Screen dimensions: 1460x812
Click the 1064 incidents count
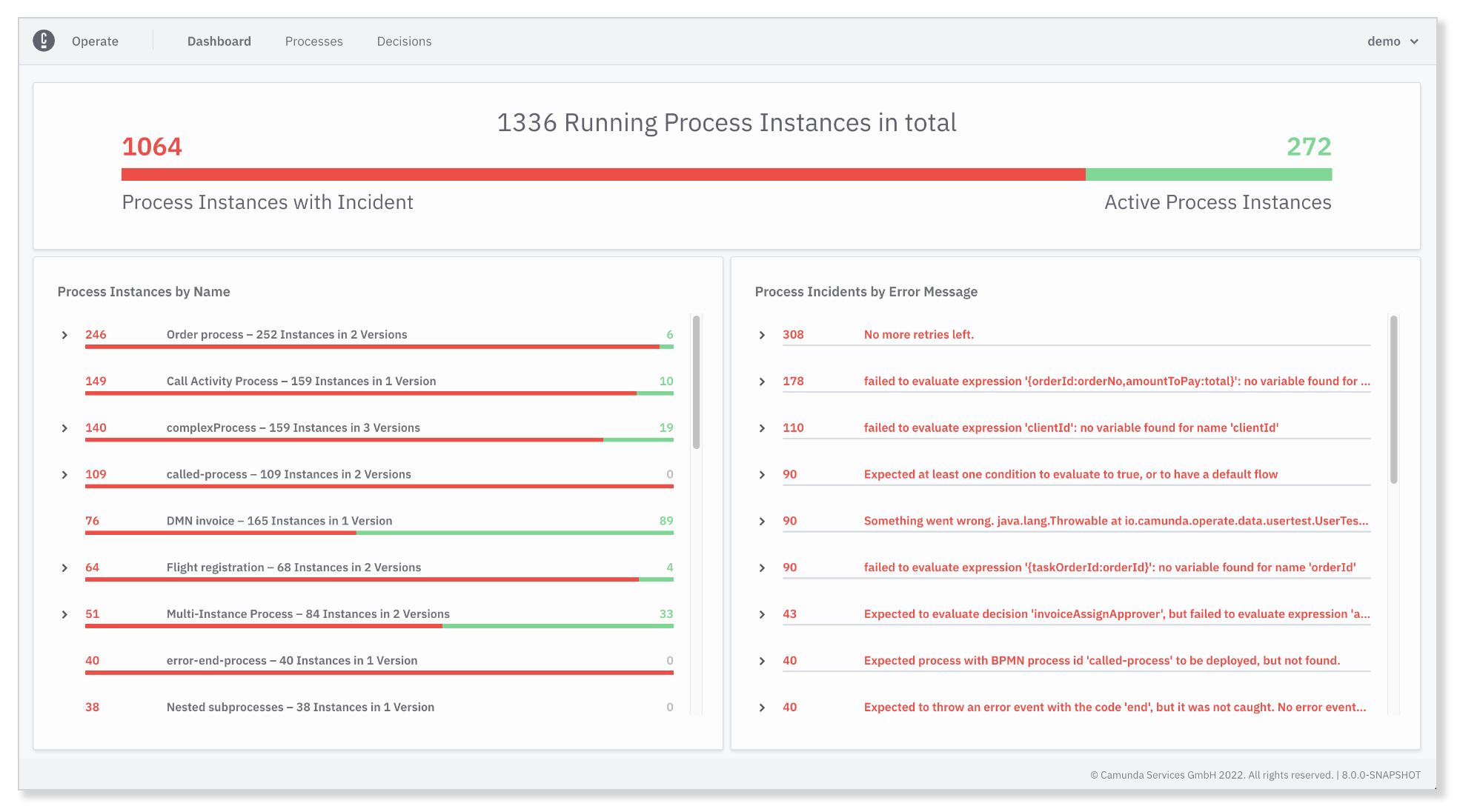click(152, 147)
